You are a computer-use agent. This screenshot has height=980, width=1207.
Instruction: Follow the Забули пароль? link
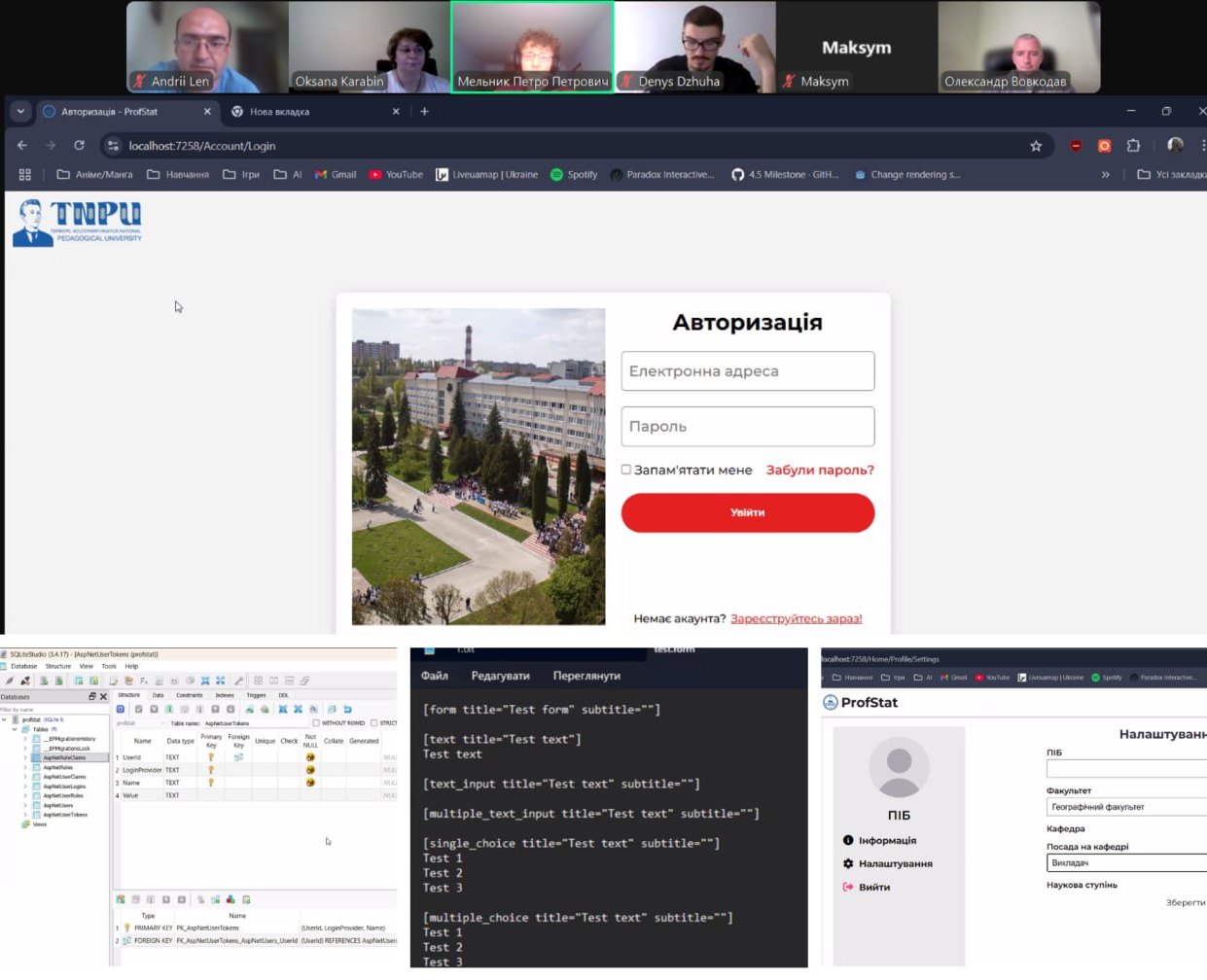coord(819,470)
